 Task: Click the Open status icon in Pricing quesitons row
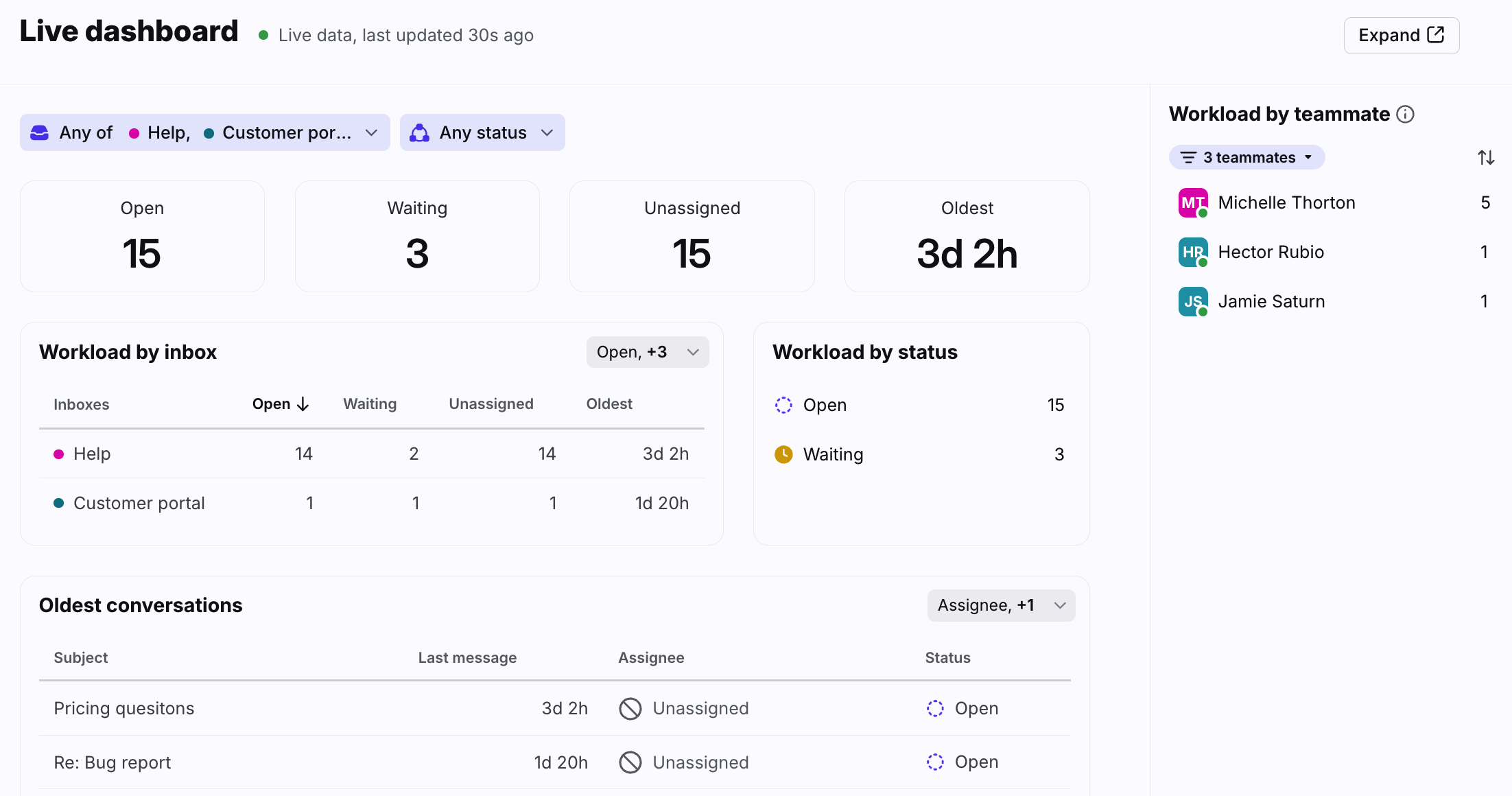(x=935, y=709)
